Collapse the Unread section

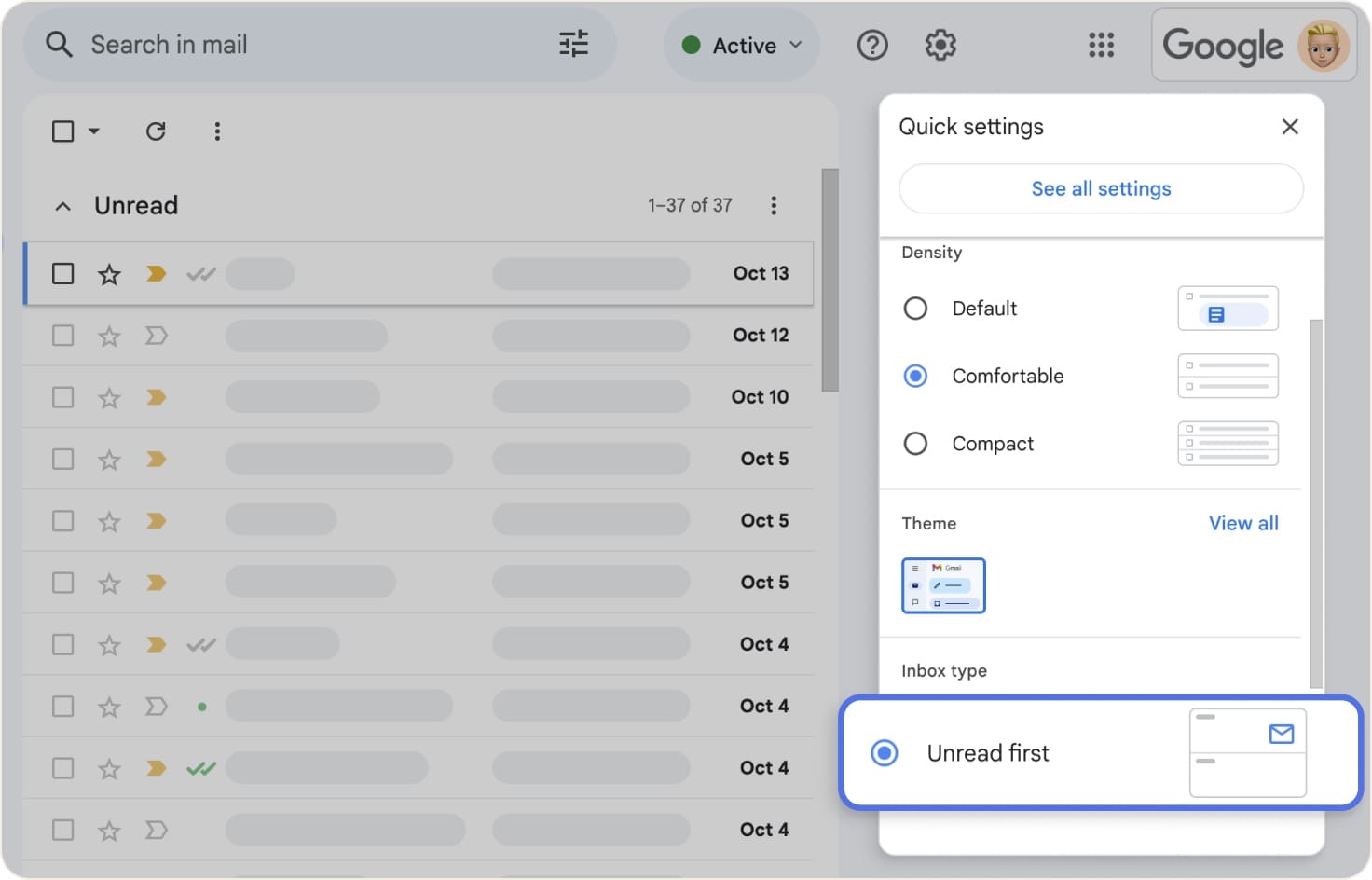click(62, 205)
